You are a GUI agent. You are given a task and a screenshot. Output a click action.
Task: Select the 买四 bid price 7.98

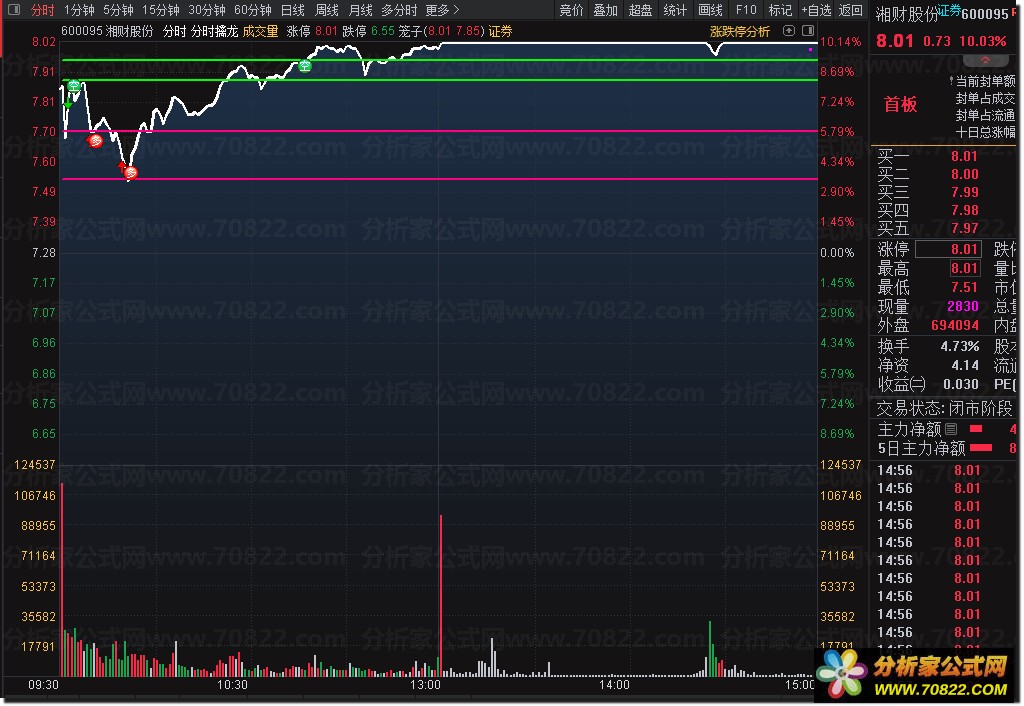coord(965,210)
